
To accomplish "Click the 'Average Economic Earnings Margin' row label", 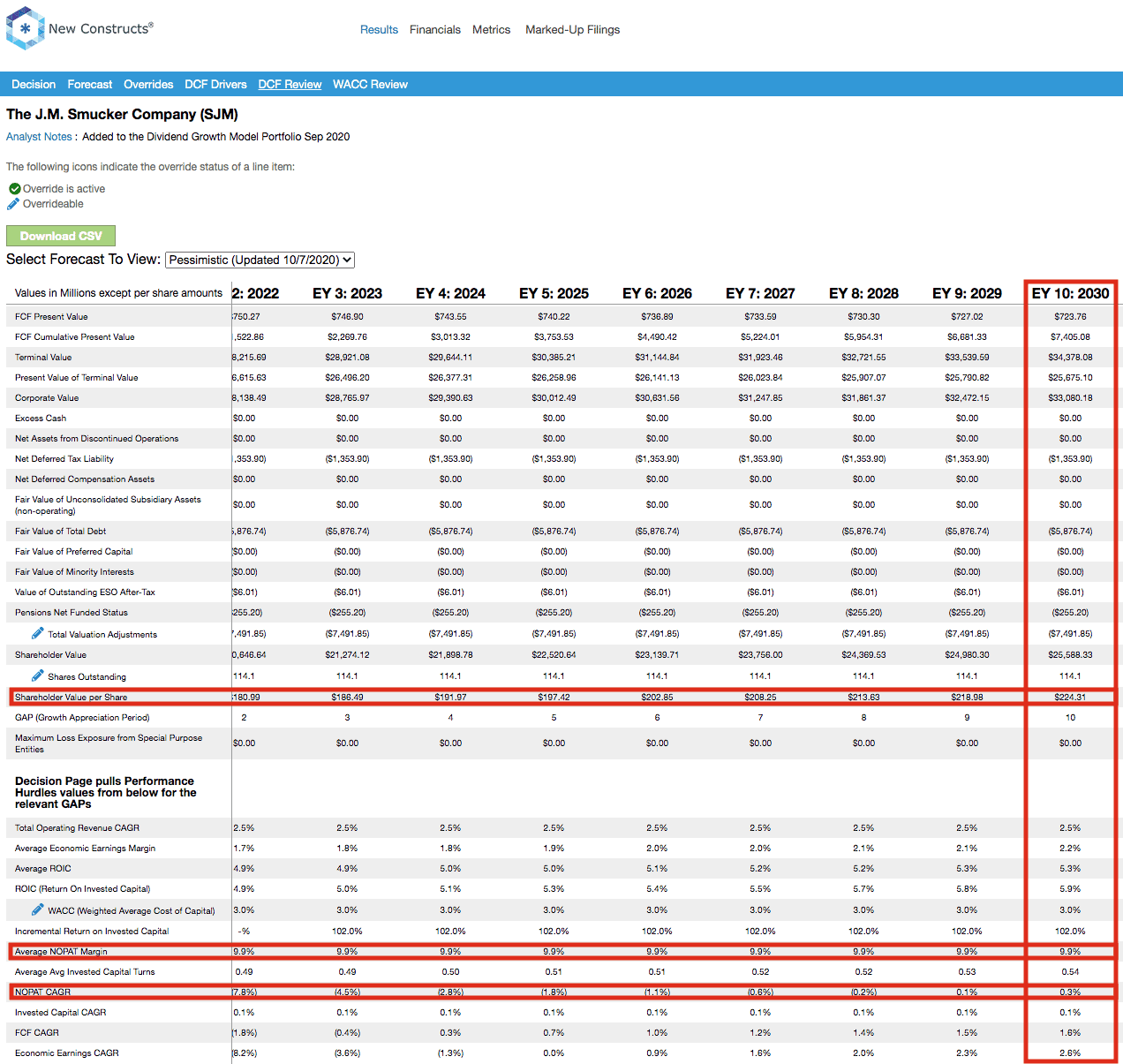I will pos(85,849).
